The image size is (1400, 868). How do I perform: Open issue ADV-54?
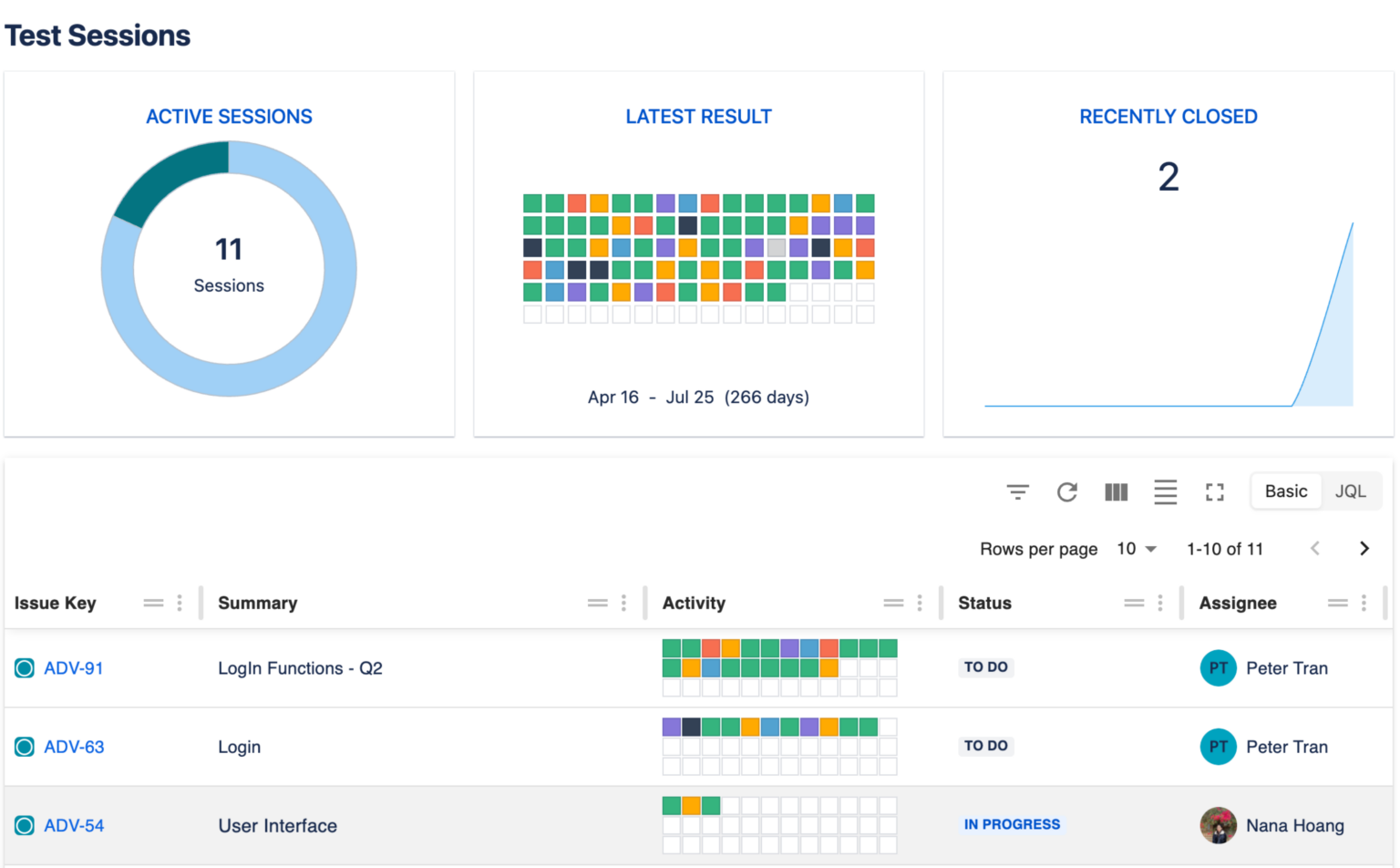pyautogui.click(x=75, y=825)
